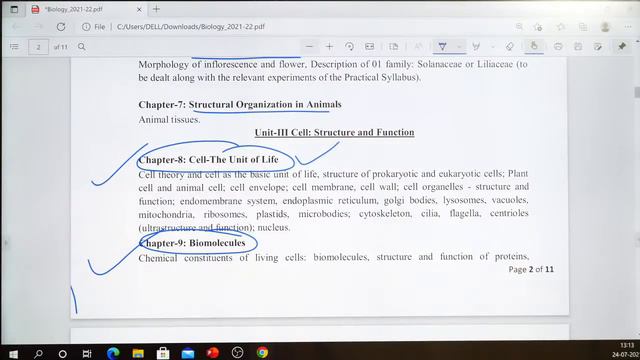Start the Read aloud feature
Image resolution: width=640 pixels, height=360 pixels.
[x=418, y=47]
